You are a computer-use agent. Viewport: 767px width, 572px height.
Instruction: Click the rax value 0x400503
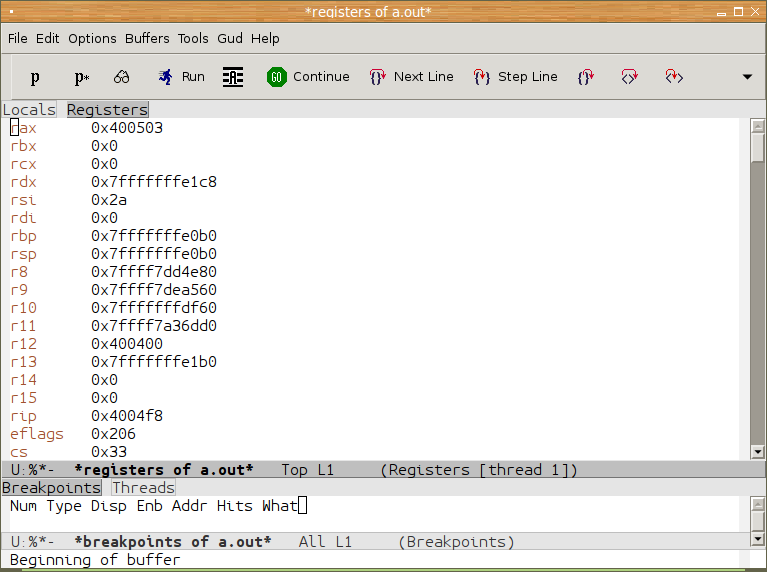[127, 128]
